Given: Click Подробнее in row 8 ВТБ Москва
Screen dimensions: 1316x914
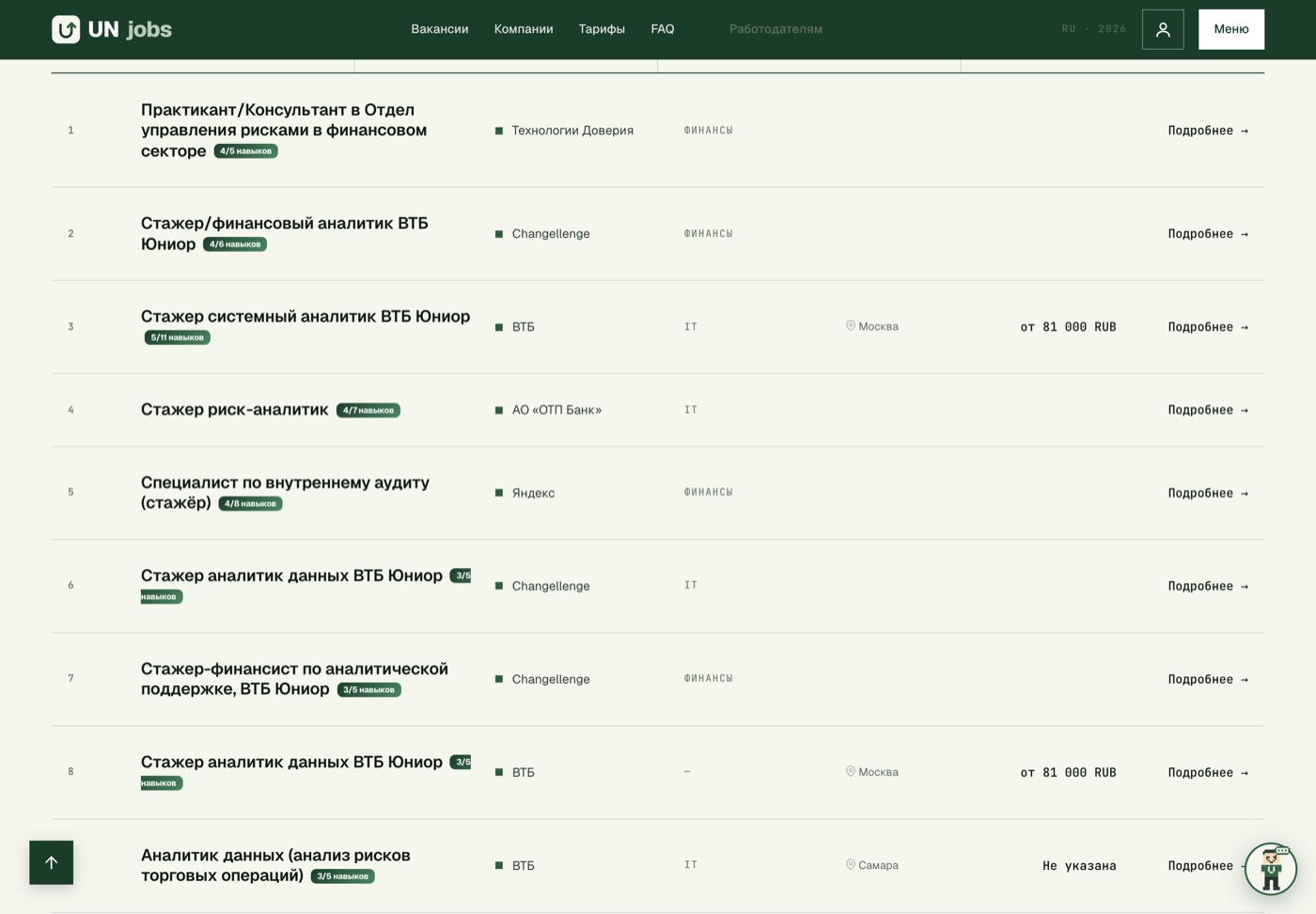Looking at the screenshot, I should (1208, 772).
